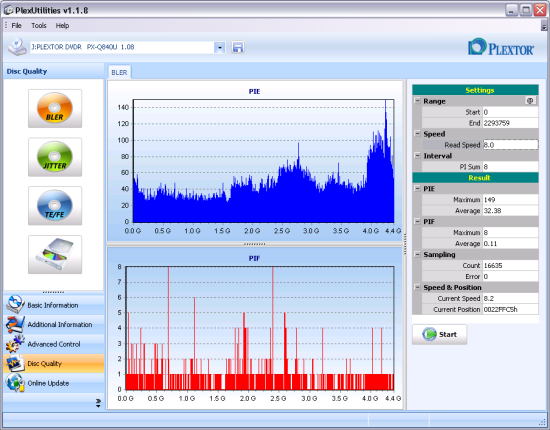Open the Online Update section

[x=54, y=383]
